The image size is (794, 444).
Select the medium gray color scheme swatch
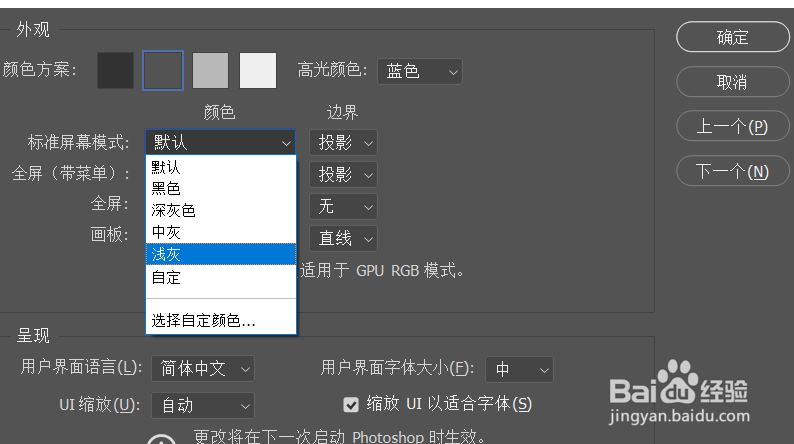coord(211,70)
